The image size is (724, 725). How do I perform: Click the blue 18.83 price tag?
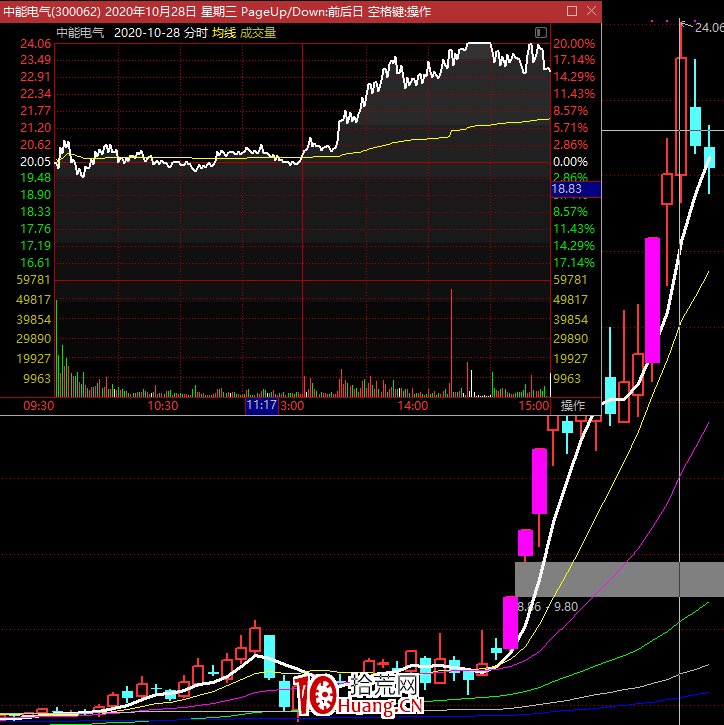[576, 189]
